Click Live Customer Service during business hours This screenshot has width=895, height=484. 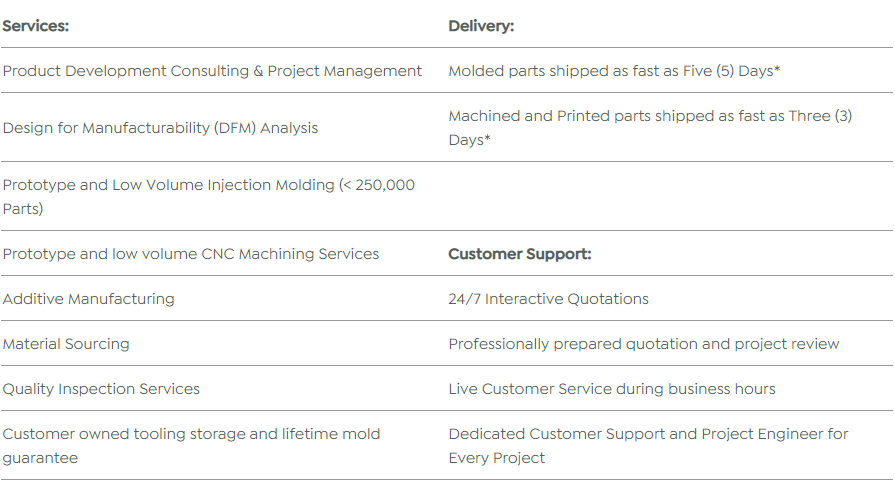click(x=612, y=389)
